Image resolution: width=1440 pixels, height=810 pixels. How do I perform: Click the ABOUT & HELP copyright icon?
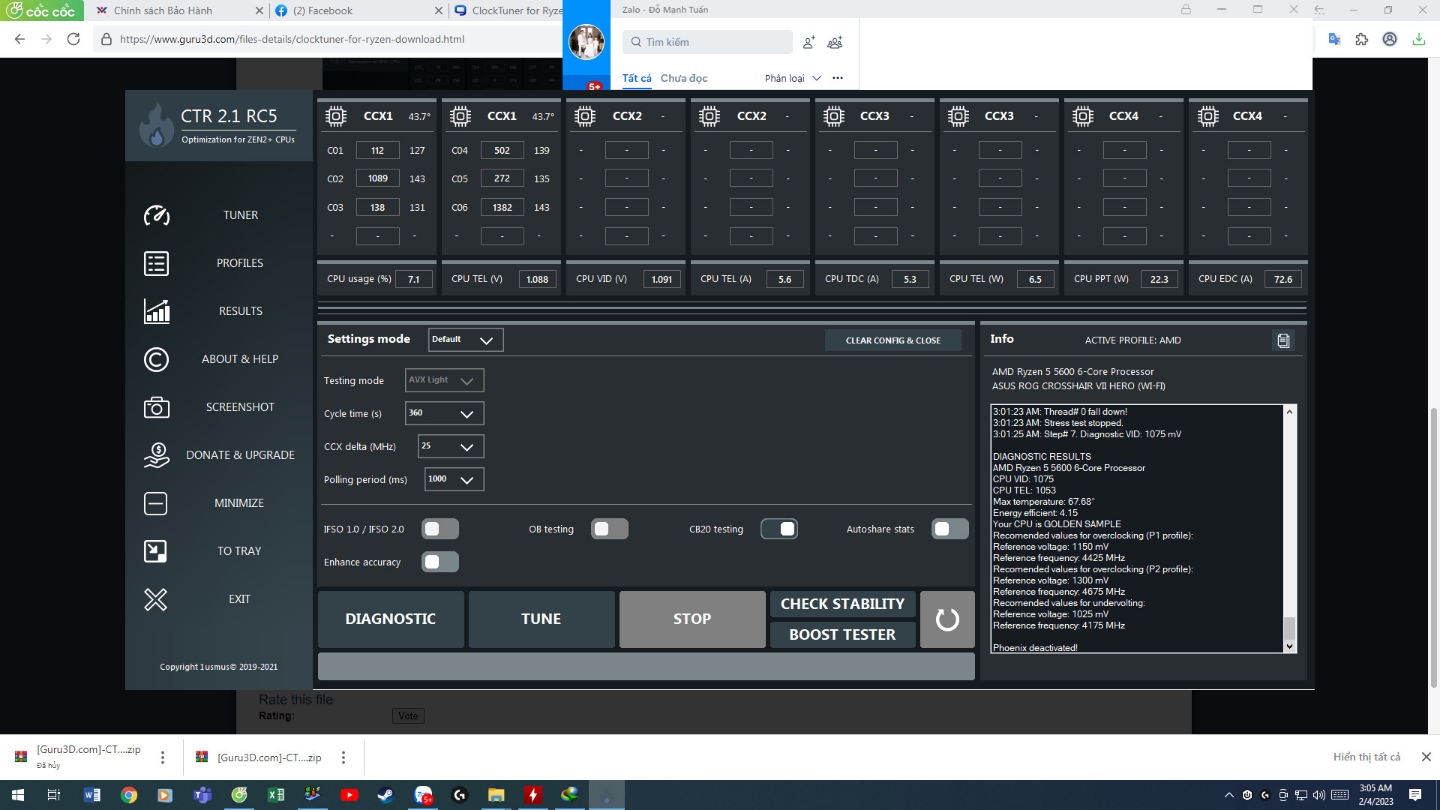tap(156, 359)
